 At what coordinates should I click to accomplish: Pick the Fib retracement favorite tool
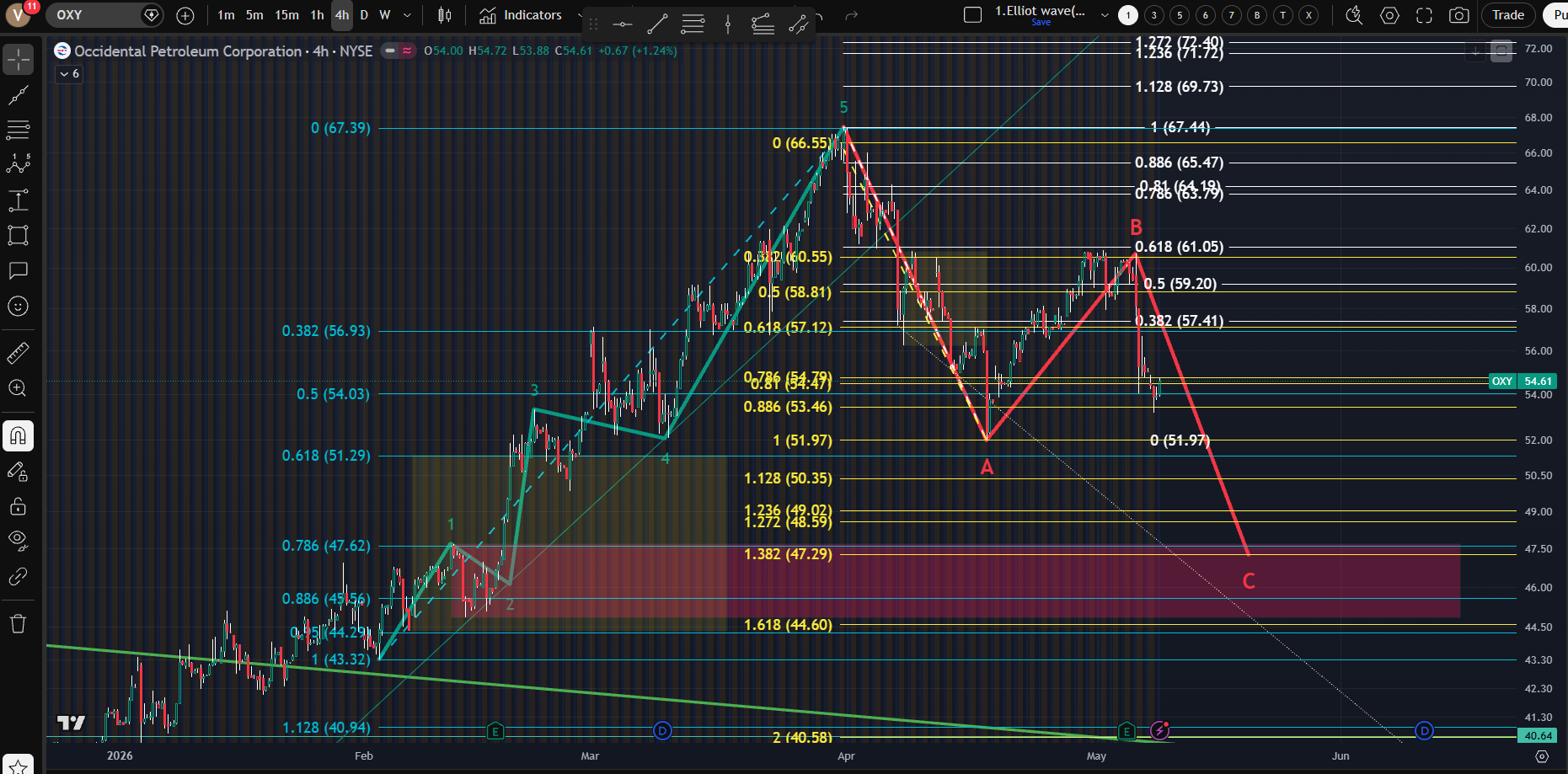693,24
